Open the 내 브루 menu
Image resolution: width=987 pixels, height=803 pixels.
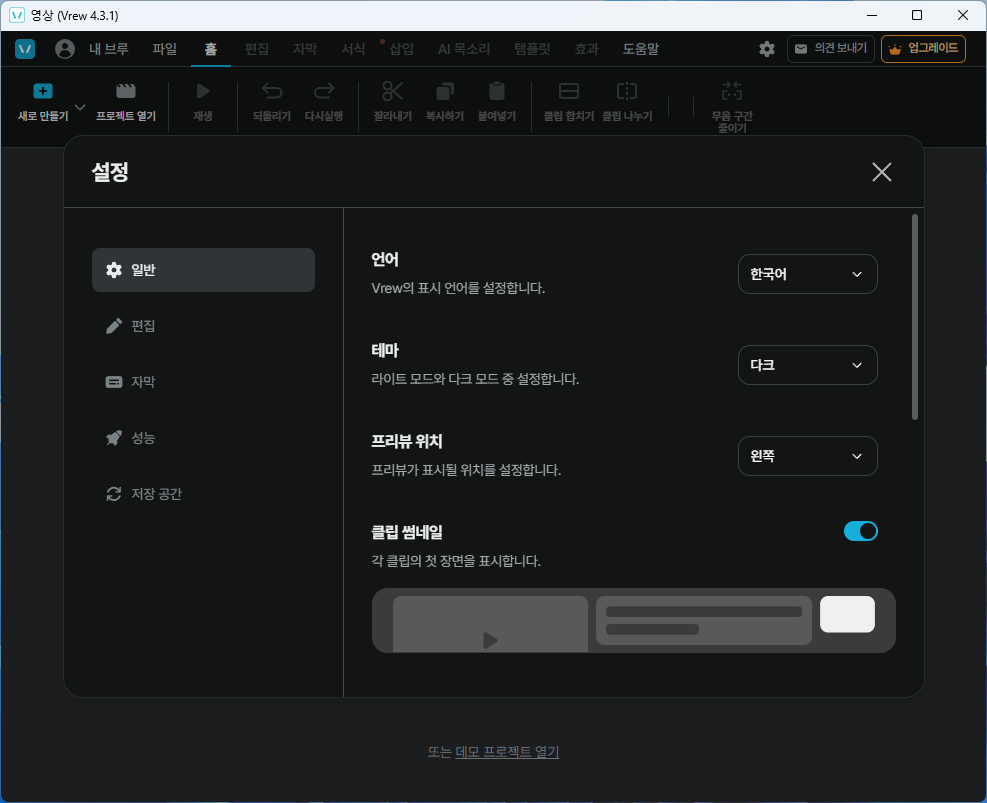click(109, 48)
